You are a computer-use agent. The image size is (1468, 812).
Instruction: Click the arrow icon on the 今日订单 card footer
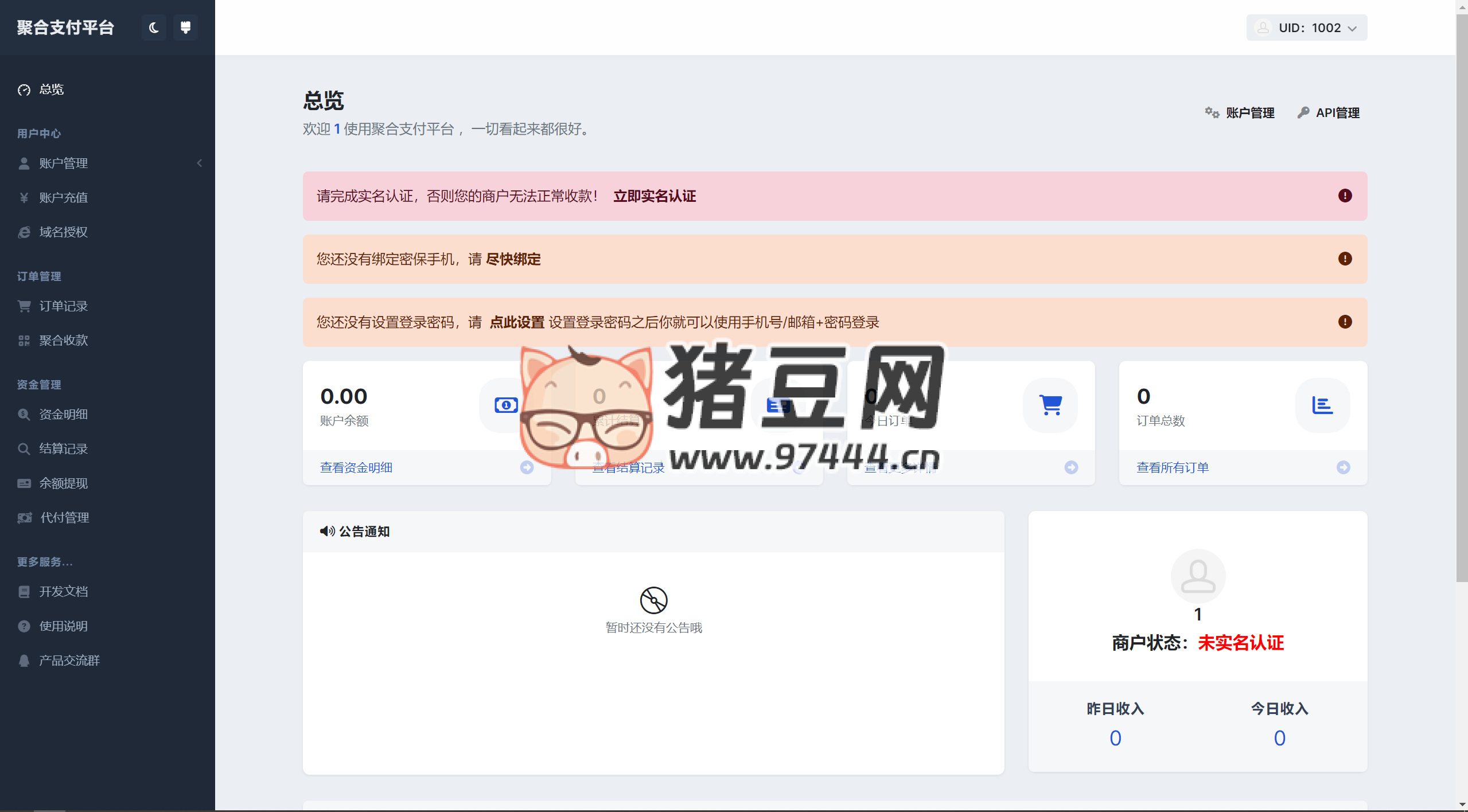(1071, 467)
